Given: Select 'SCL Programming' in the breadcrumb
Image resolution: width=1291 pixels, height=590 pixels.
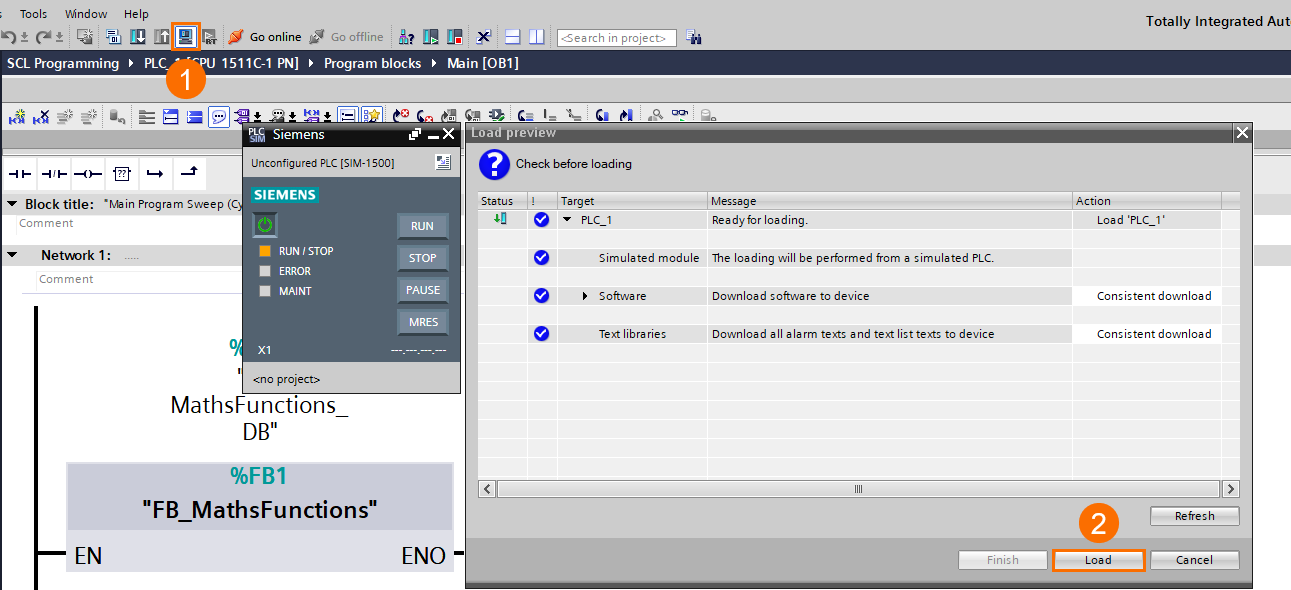Looking at the screenshot, I should click(x=62, y=63).
